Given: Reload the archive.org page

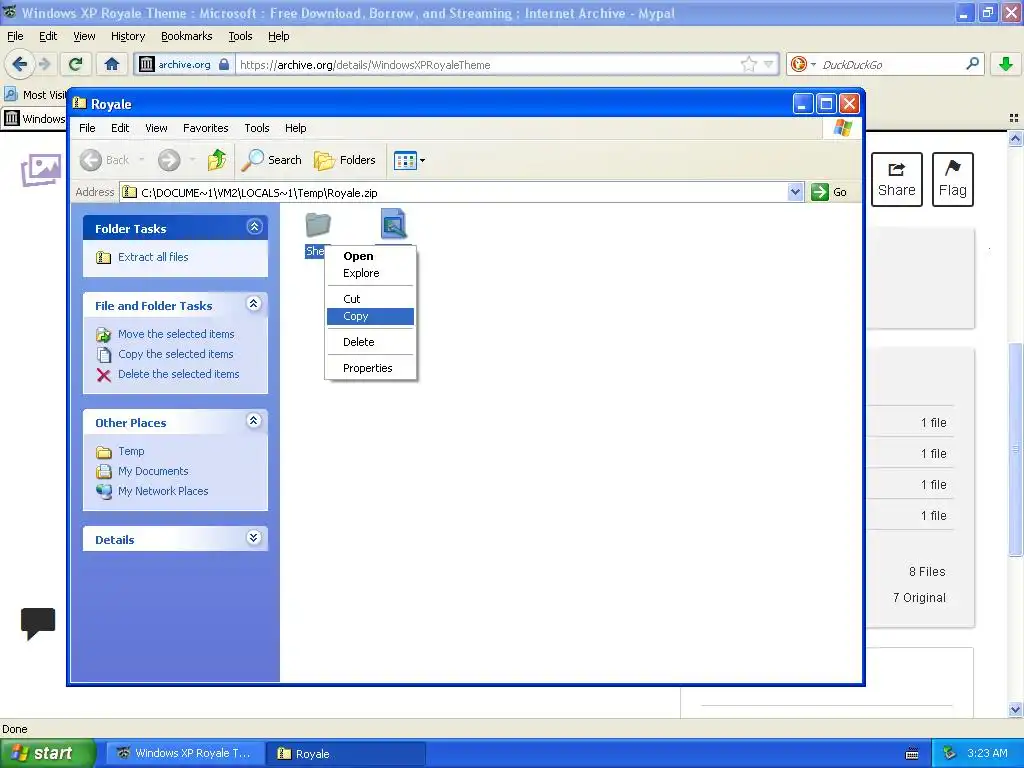Looking at the screenshot, I should [76, 64].
